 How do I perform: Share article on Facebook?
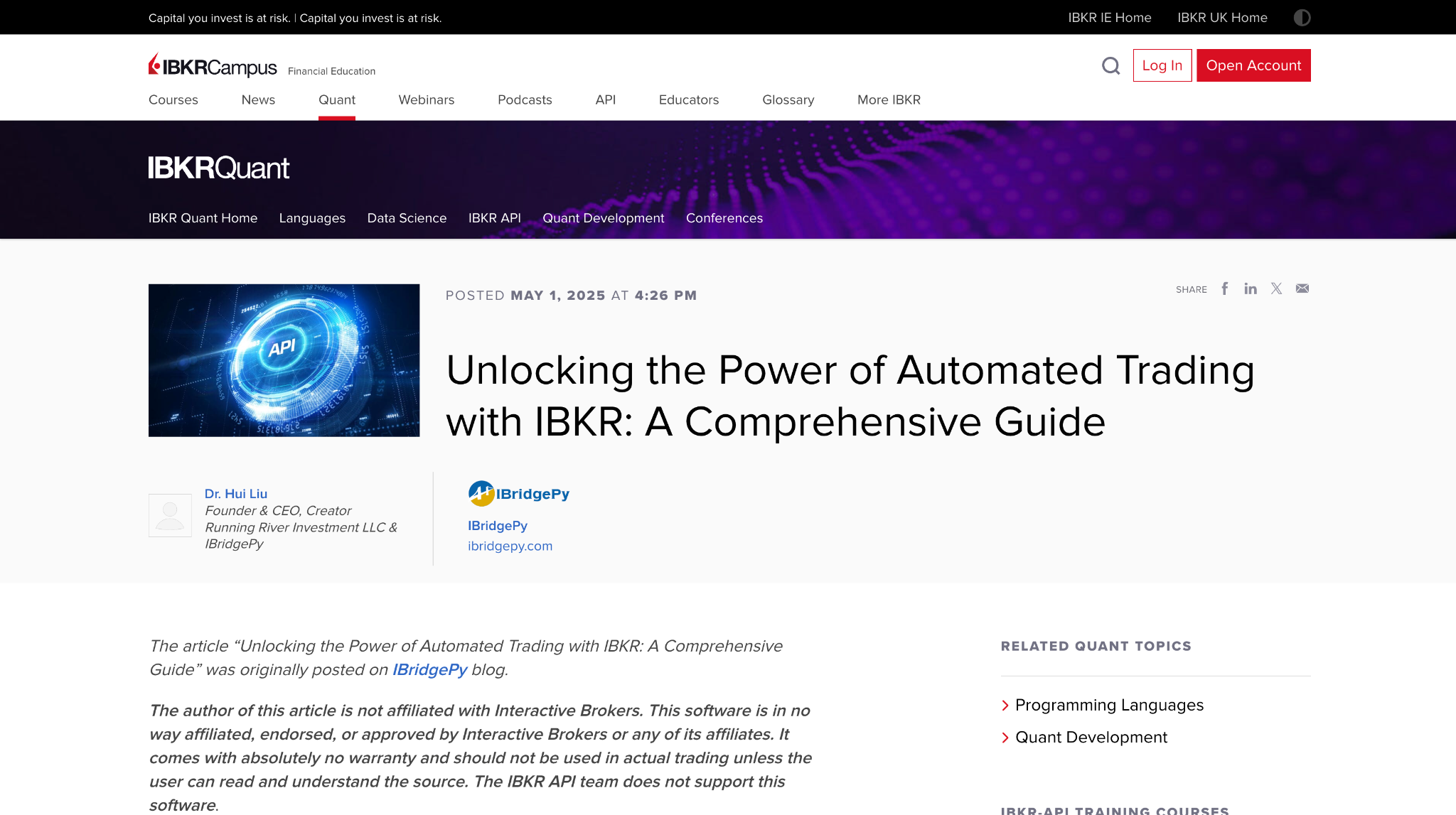[1225, 288]
